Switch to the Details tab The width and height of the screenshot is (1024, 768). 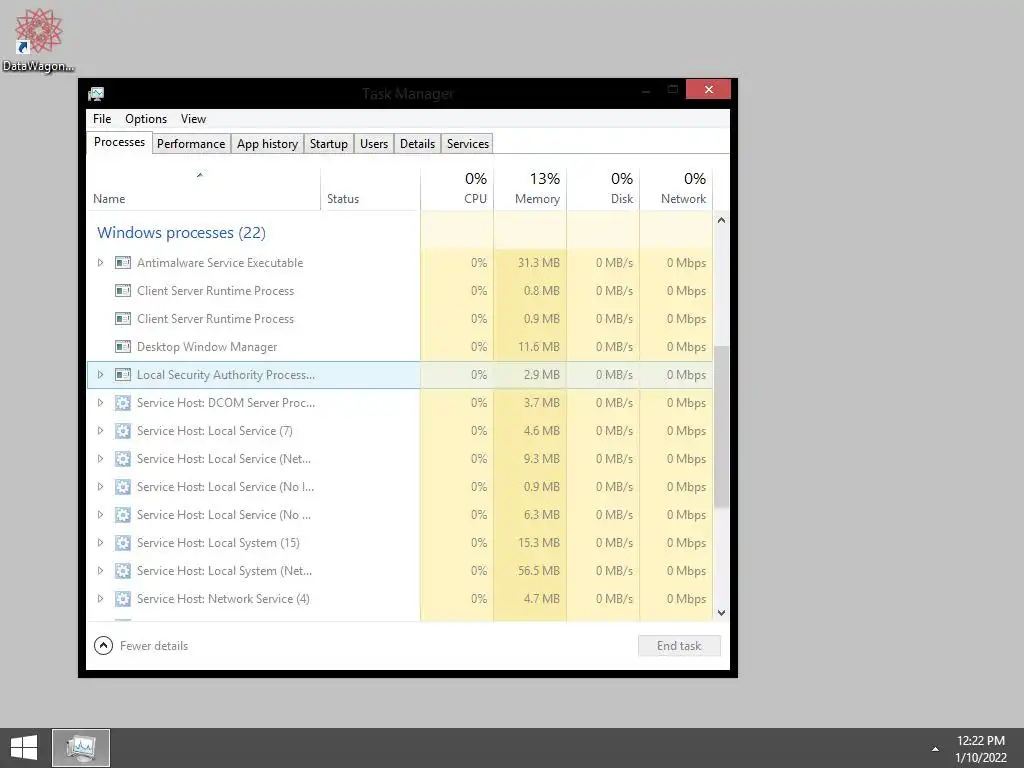(417, 144)
